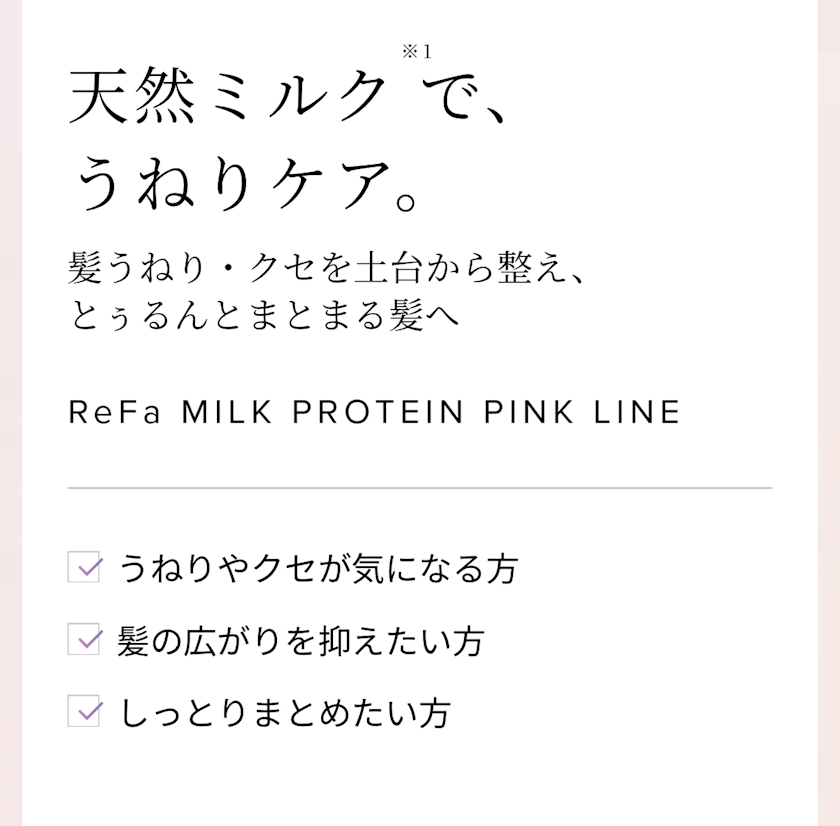Click the word LINE
This screenshot has height=826, width=840.
click(637, 412)
